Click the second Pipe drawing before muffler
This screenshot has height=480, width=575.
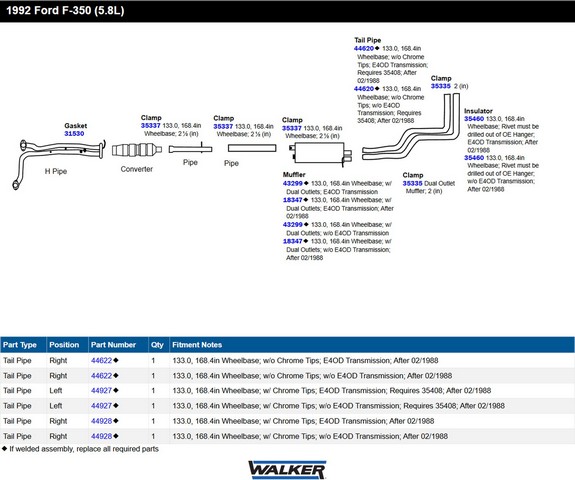click(x=252, y=148)
